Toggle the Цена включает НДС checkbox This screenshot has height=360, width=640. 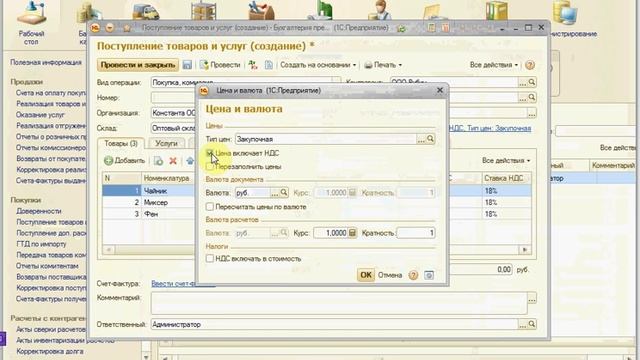click(209, 153)
